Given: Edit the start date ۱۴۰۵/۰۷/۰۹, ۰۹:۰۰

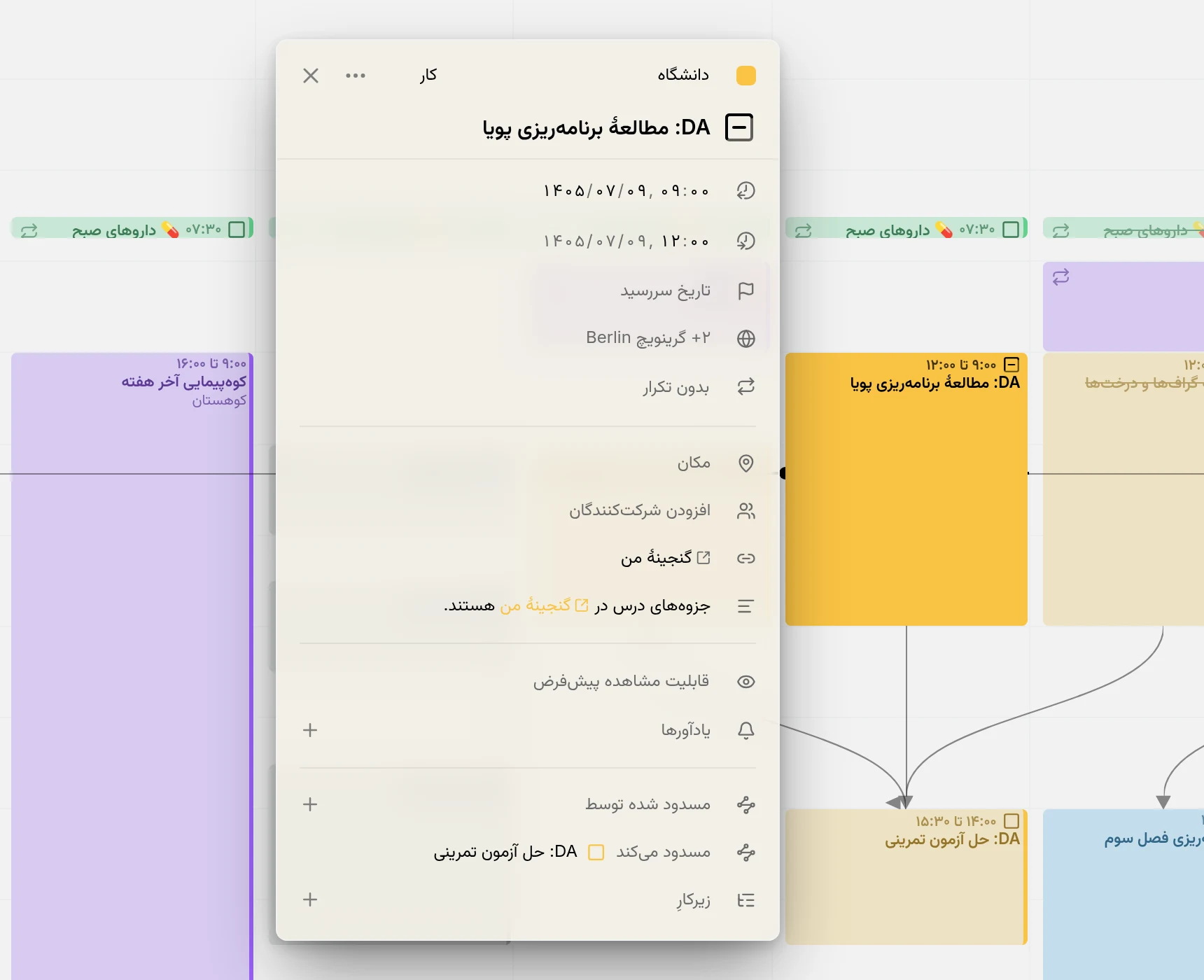Looking at the screenshot, I should (x=626, y=190).
